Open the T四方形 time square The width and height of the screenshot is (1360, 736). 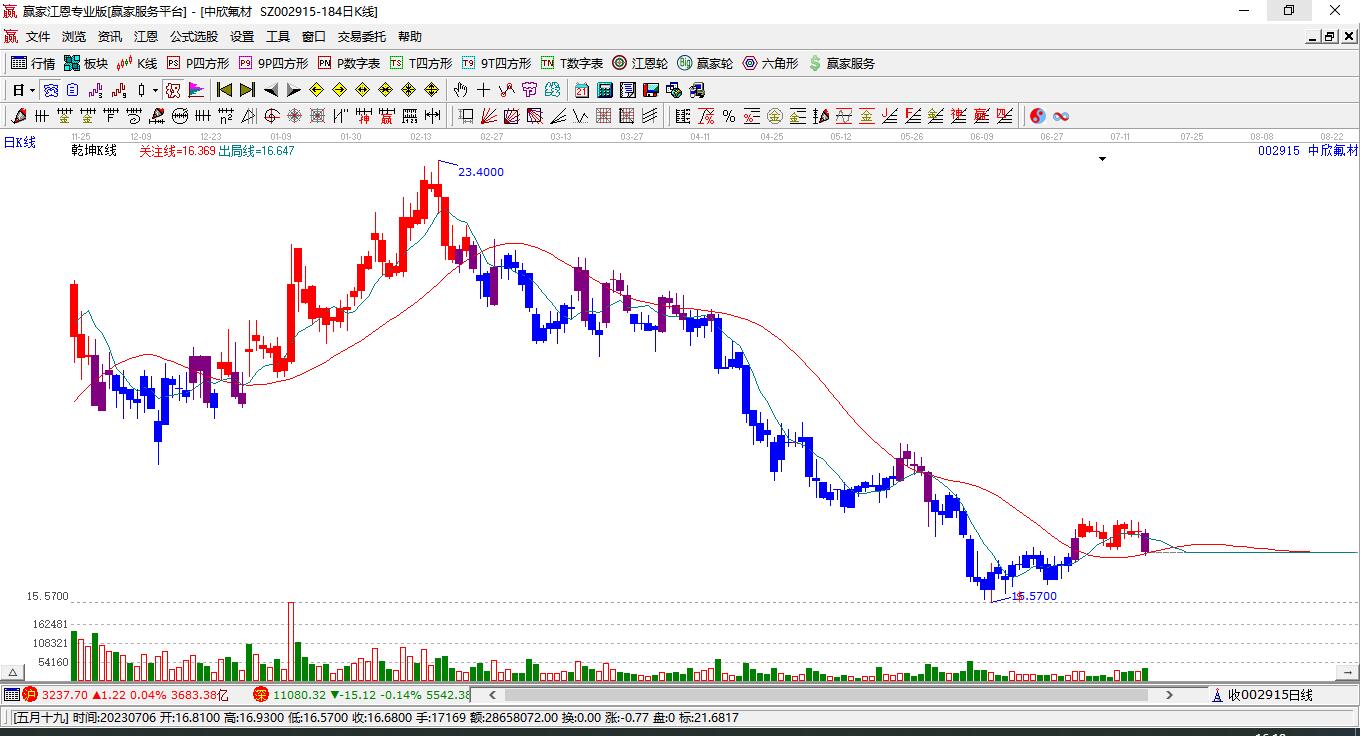(421, 63)
